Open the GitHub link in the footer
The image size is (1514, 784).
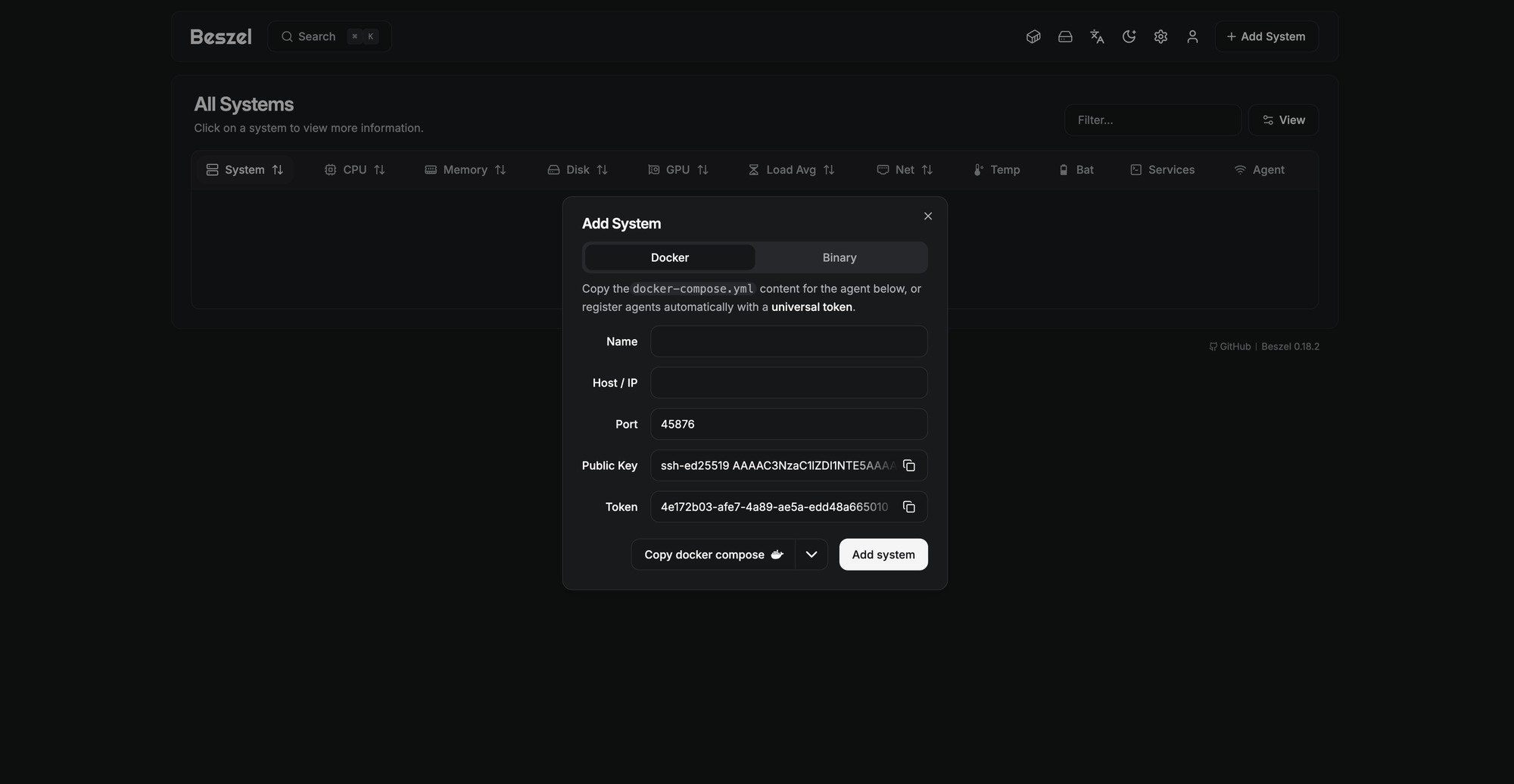[1229, 346]
